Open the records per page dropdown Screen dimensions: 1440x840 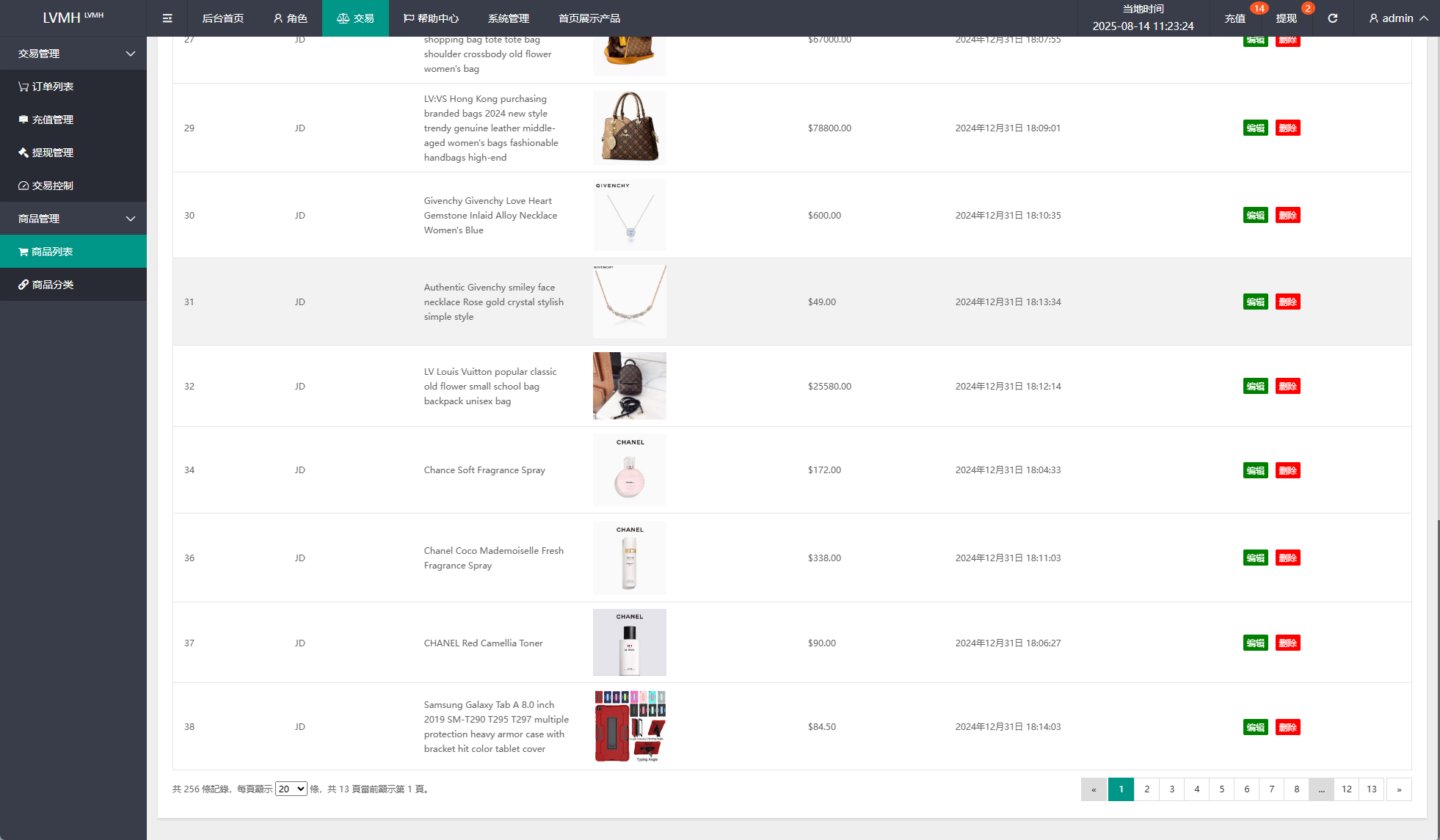pos(291,789)
